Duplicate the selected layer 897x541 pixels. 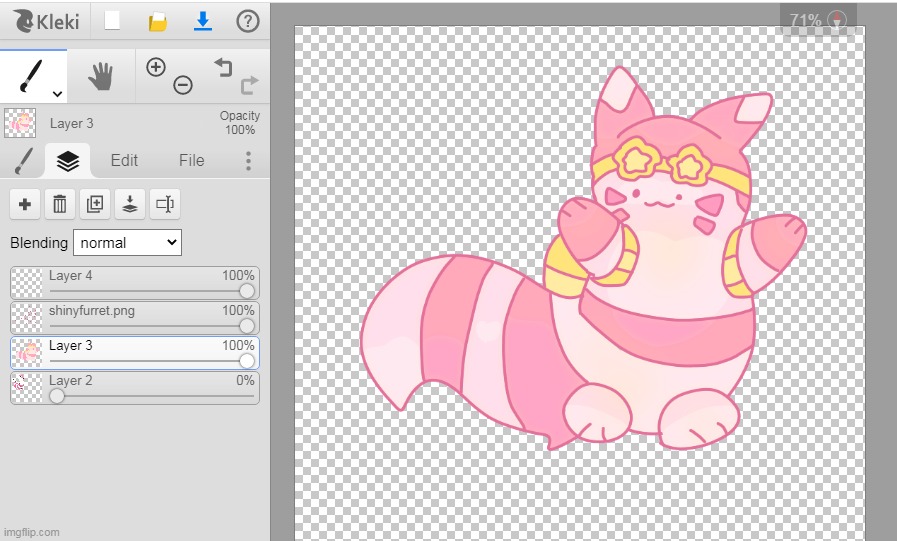95,204
